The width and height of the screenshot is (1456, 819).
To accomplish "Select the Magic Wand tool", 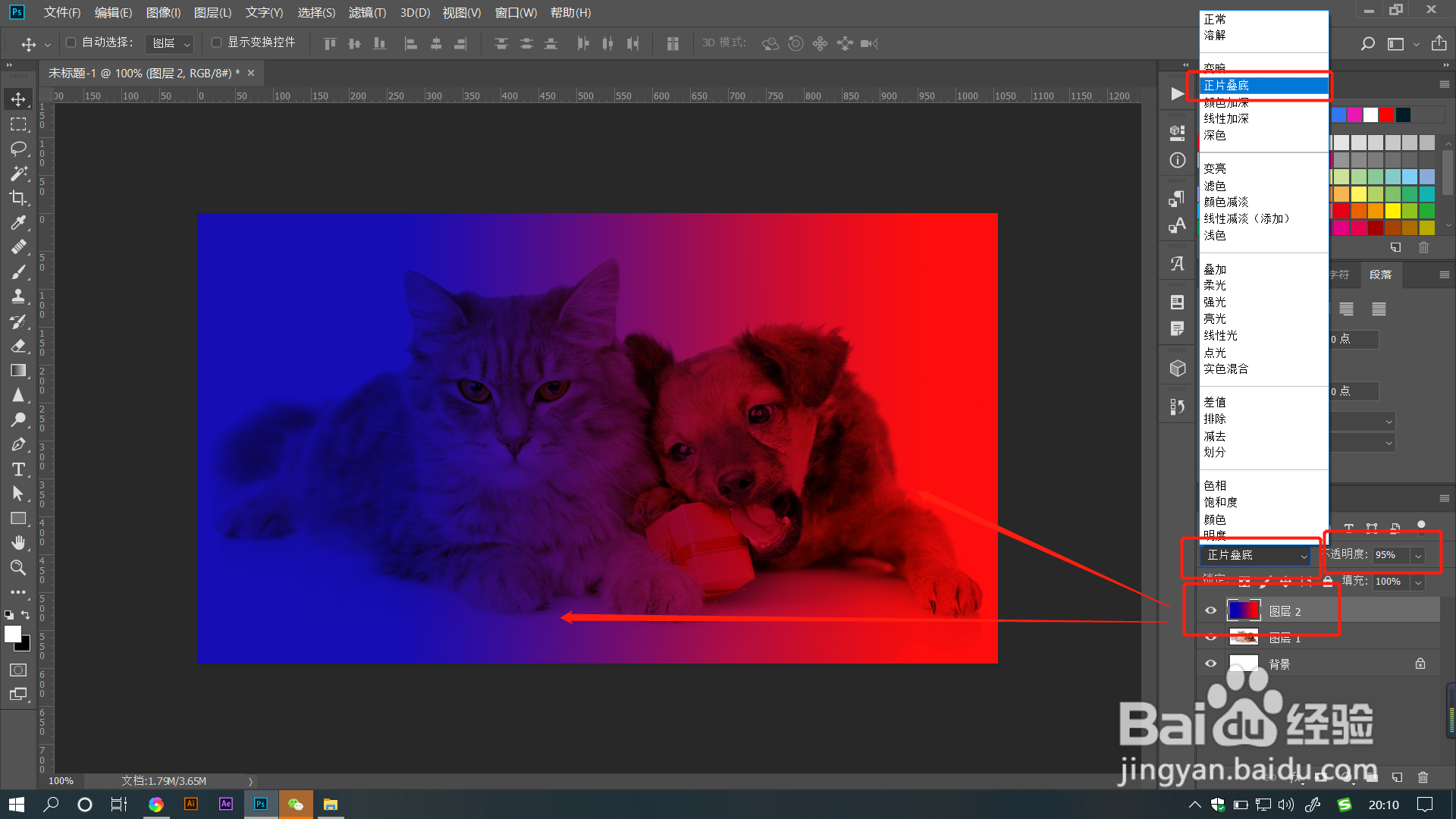I will pos(18,174).
